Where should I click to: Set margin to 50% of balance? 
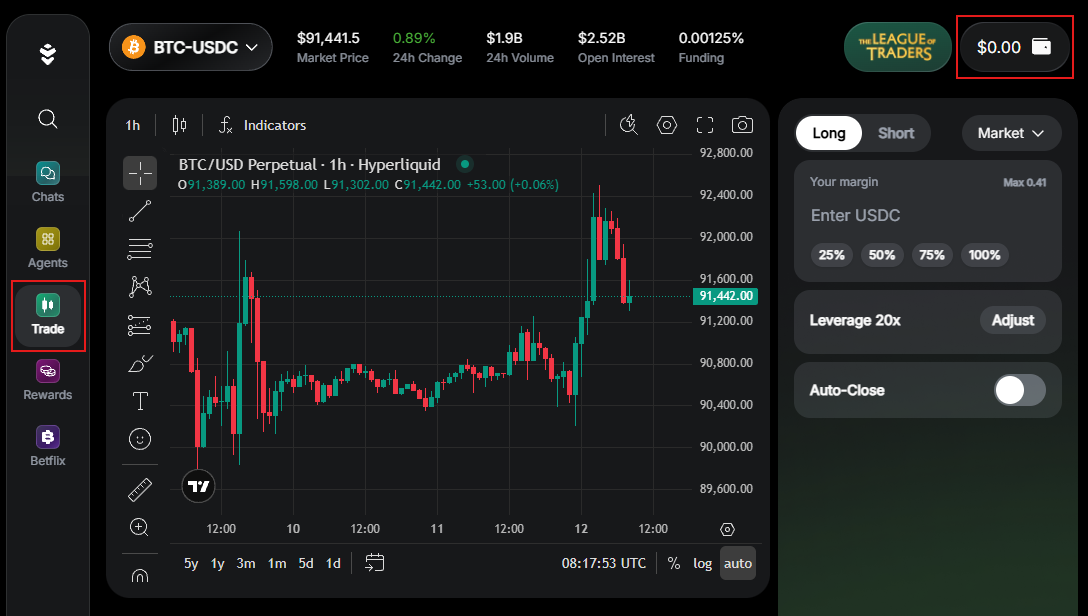pos(881,255)
